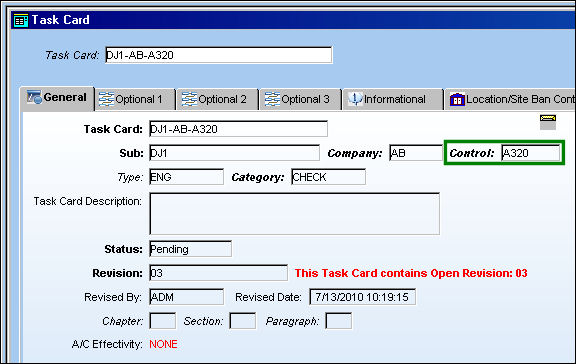Image resolution: width=576 pixels, height=364 pixels.
Task: Click the Revised By field with ADM
Action: coord(187,297)
